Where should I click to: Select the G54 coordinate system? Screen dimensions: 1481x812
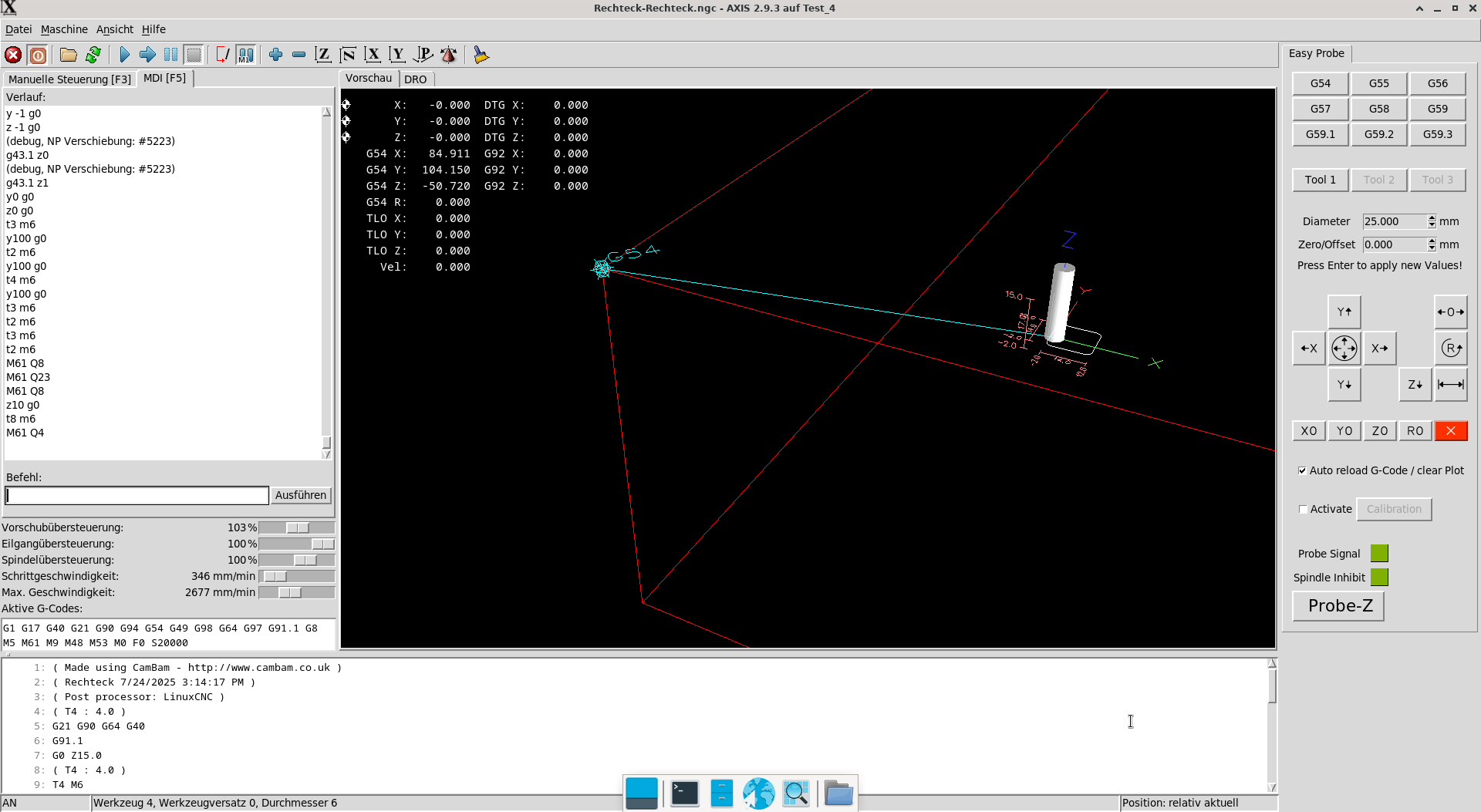1321,83
